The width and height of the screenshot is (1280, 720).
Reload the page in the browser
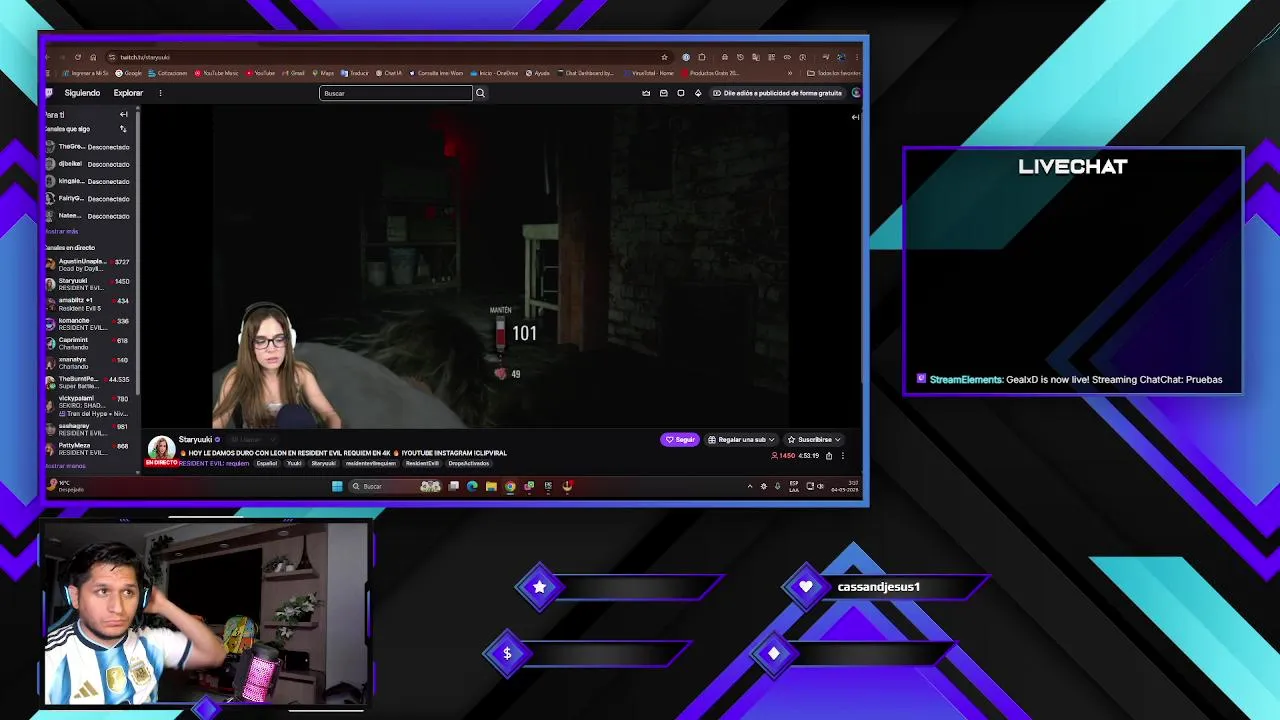coord(77,57)
